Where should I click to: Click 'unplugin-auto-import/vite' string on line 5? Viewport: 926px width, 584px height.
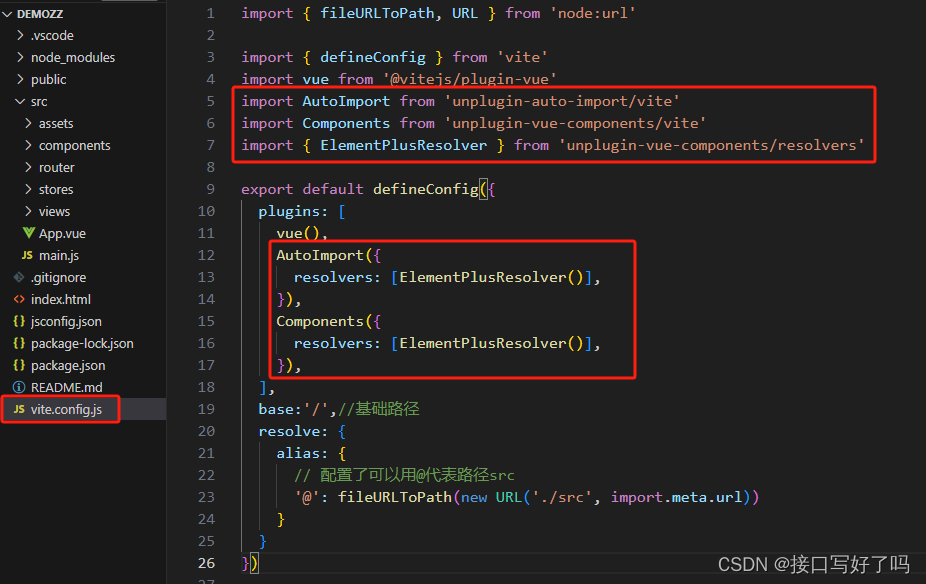point(562,101)
